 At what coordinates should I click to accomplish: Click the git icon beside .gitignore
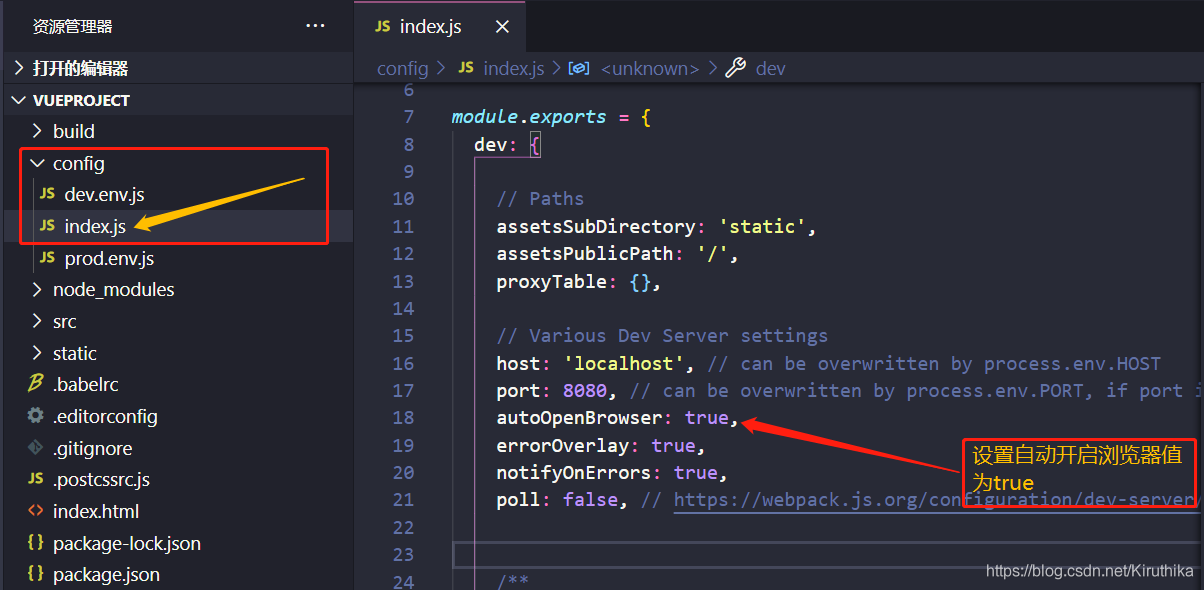pos(36,447)
